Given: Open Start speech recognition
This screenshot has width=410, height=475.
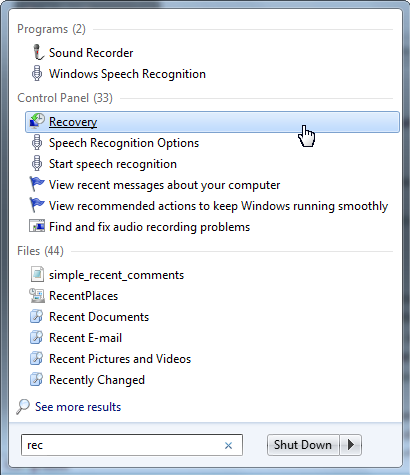Looking at the screenshot, I should [x=113, y=164].
